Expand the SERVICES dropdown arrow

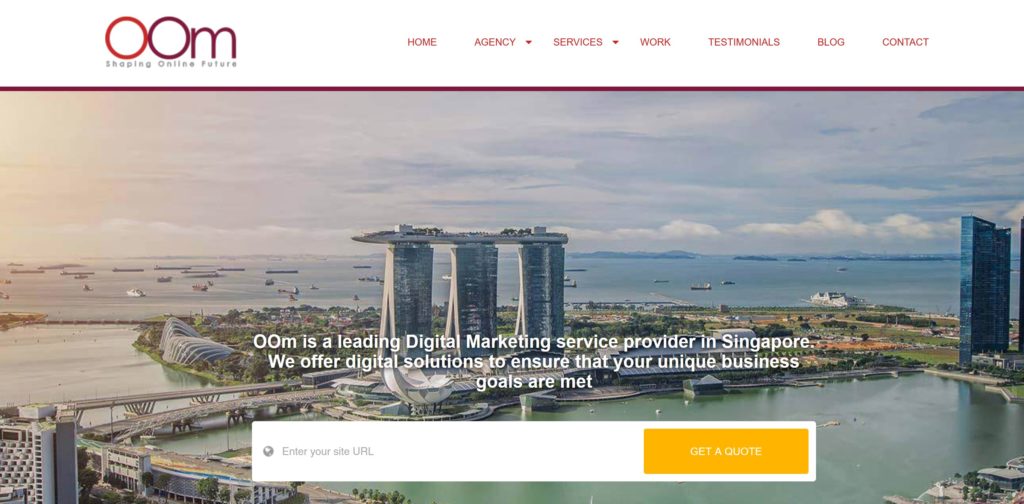coord(615,42)
